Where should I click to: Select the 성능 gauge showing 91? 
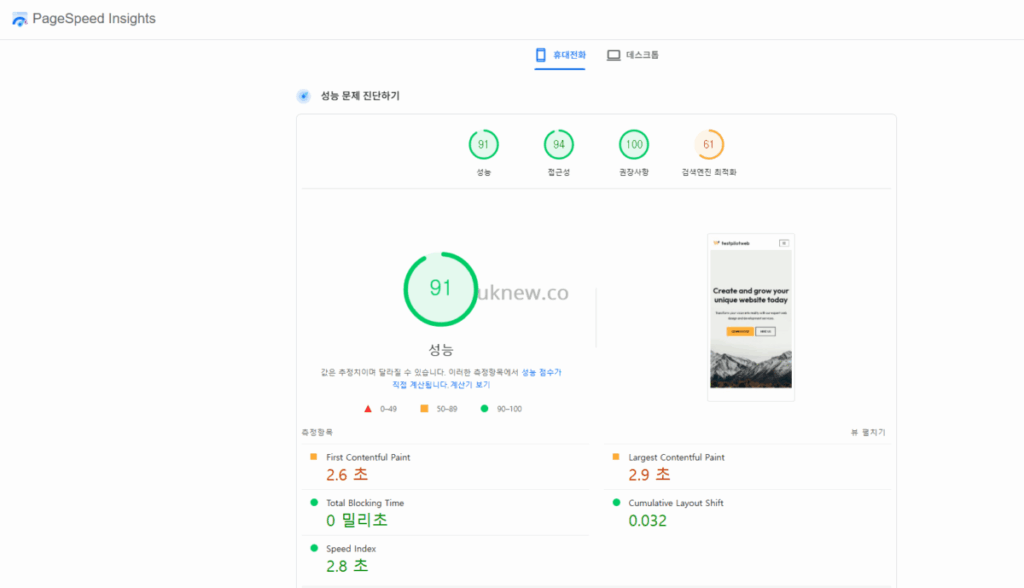[484, 144]
